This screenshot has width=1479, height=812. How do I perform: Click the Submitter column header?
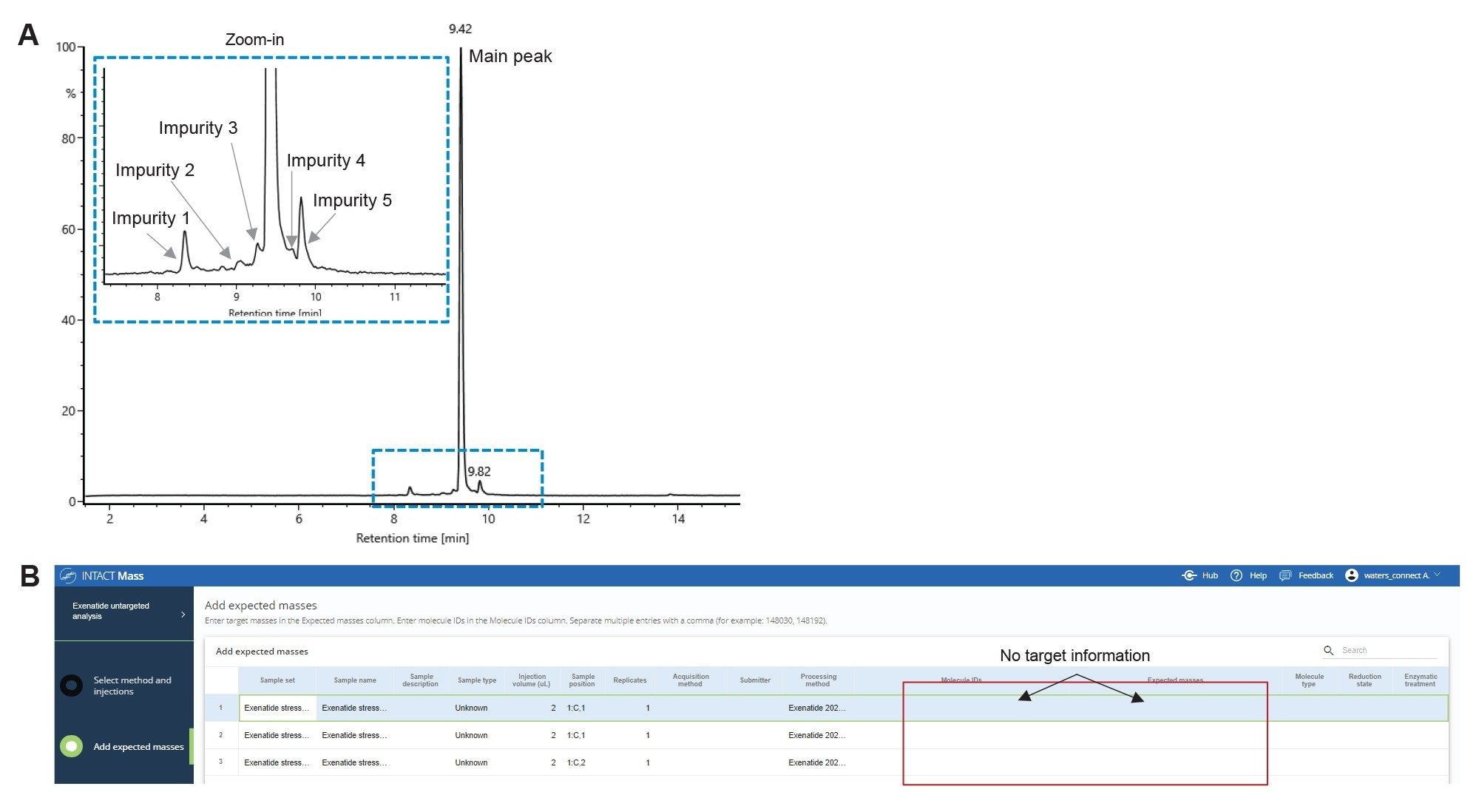(x=755, y=680)
